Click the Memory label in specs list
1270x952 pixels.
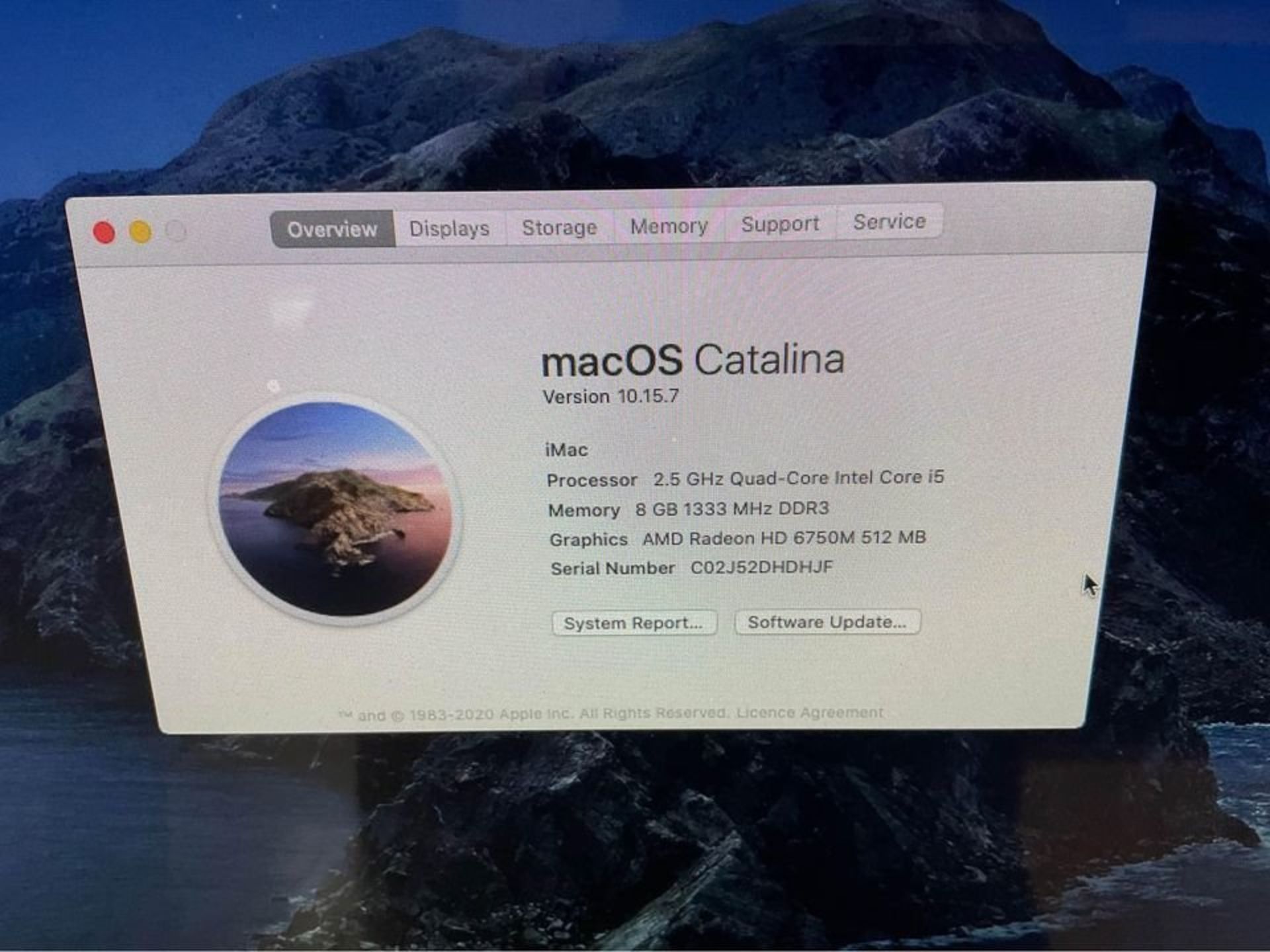584,510
